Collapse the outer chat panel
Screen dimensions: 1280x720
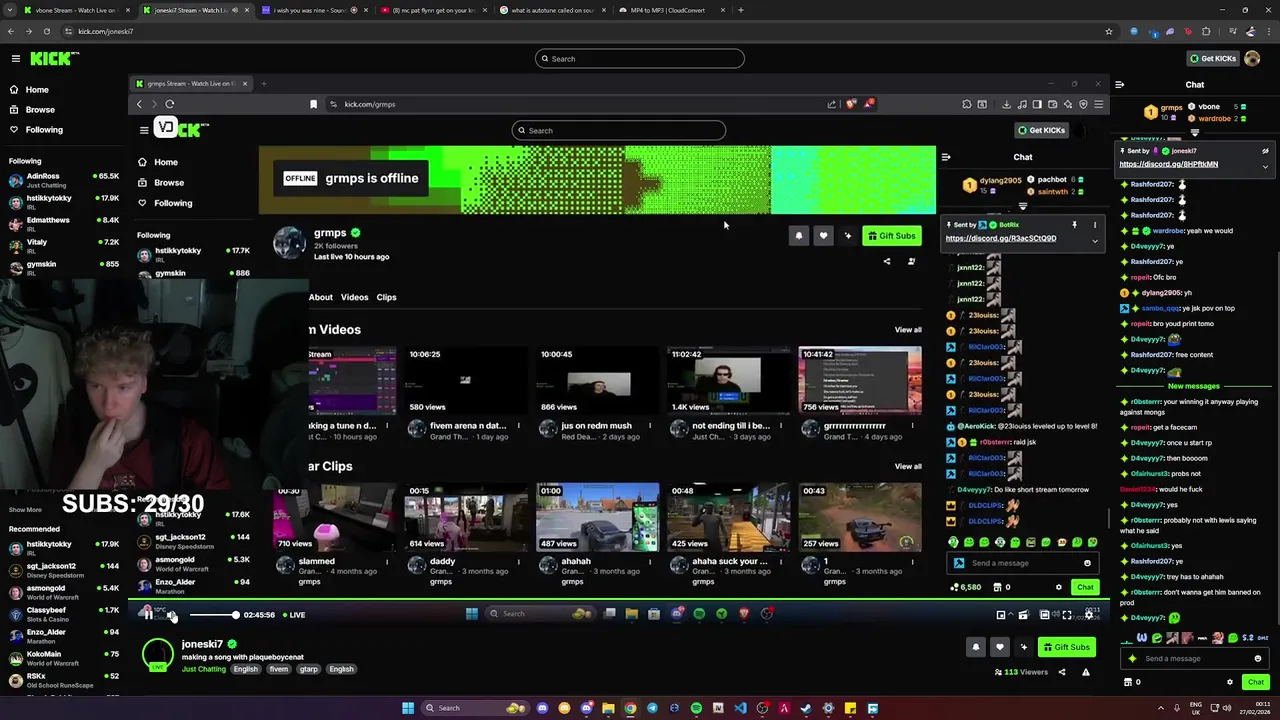point(1120,85)
